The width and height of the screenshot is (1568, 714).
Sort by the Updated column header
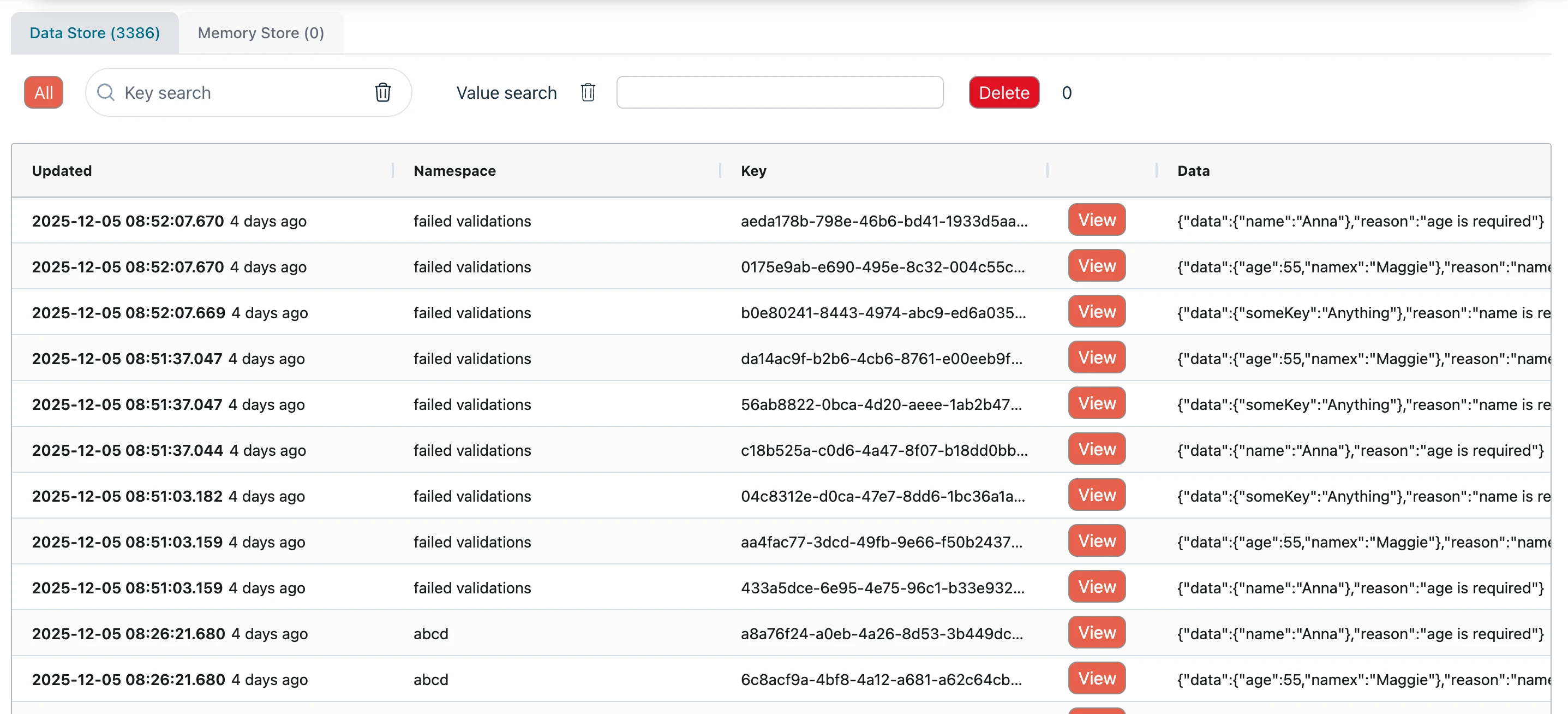[62, 170]
